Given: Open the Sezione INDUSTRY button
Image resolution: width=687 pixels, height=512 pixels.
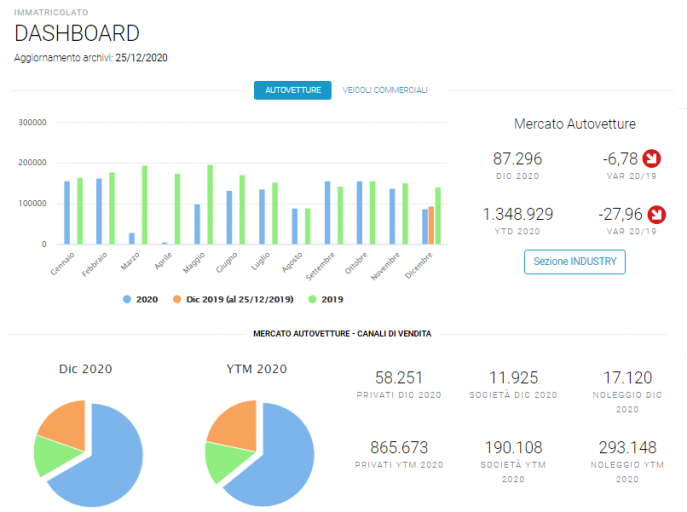Looking at the screenshot, I should click(x=574, y=261).
